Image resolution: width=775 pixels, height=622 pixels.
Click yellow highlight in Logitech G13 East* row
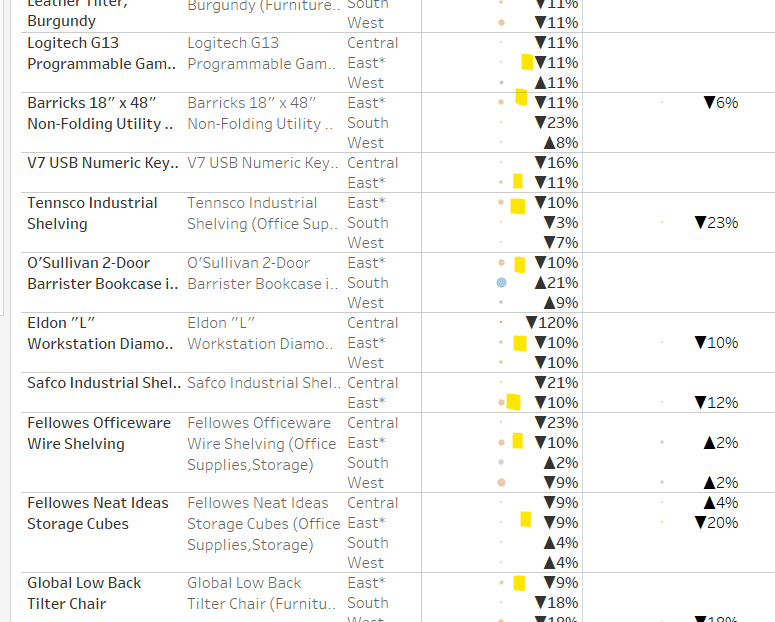pos(527,62)
